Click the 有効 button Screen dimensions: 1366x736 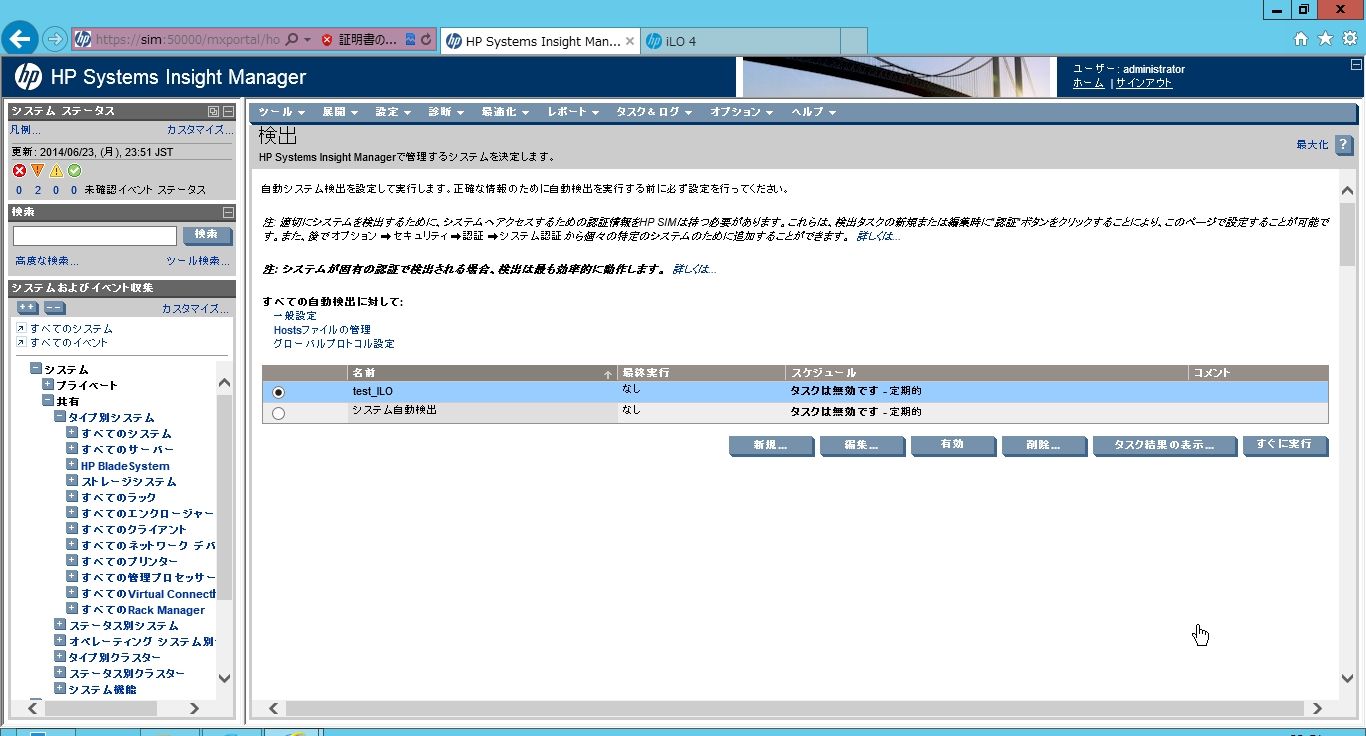[x=953, y=445]
